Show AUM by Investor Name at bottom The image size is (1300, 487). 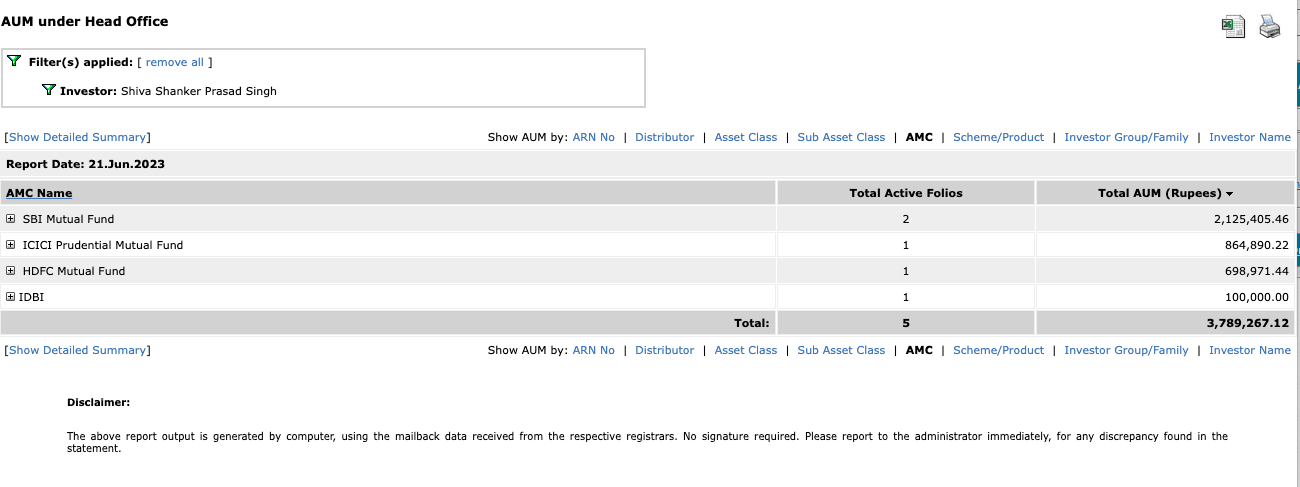coord(1250,350)
